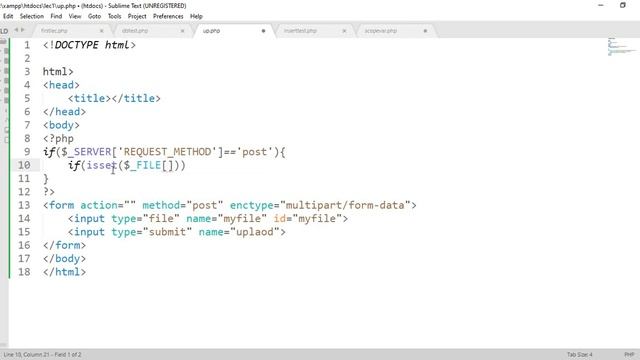The image size is (640, 360).
Task: Go to previous tab using left arrow
Action: 16,30
